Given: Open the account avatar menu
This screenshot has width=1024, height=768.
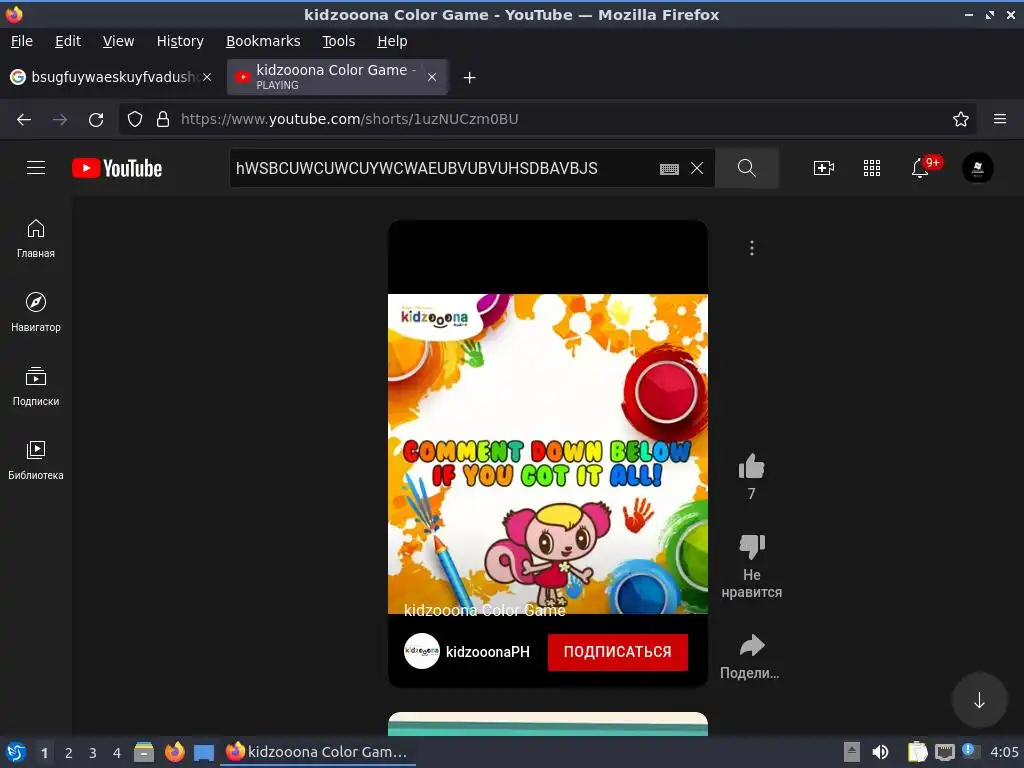Looking at the screenshot, I should [978, 168].
